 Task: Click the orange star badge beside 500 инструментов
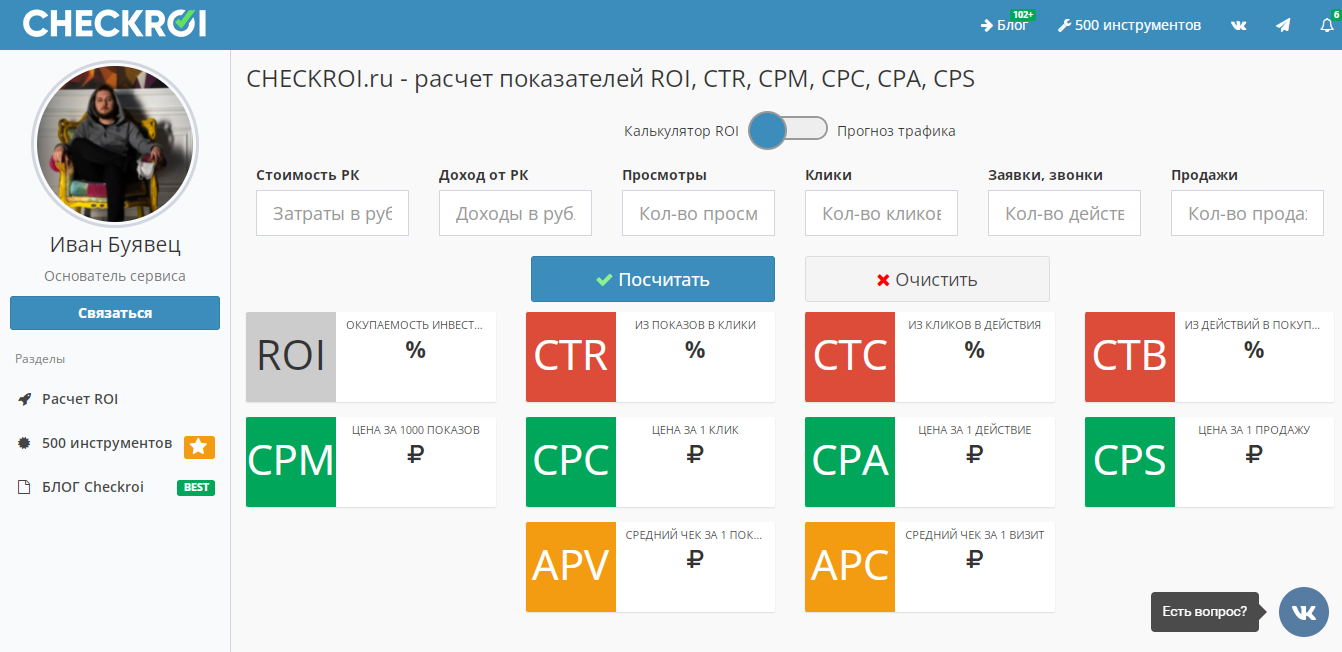199,446
